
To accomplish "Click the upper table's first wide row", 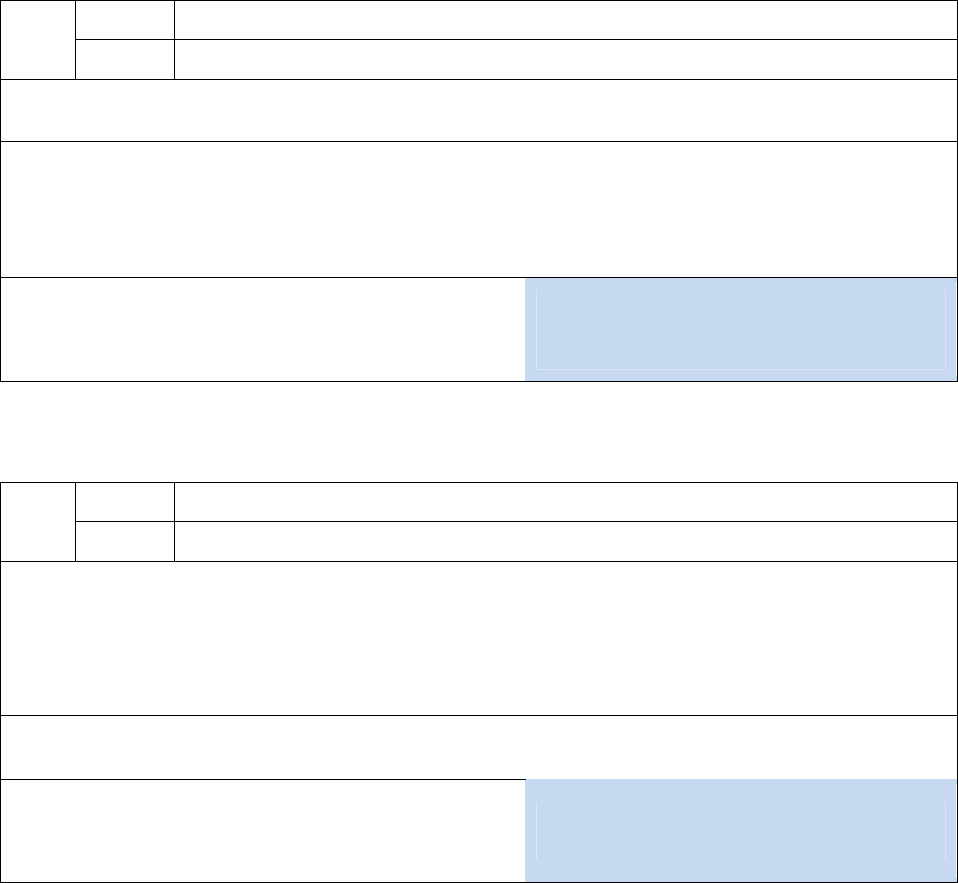I will pos(565,20).
